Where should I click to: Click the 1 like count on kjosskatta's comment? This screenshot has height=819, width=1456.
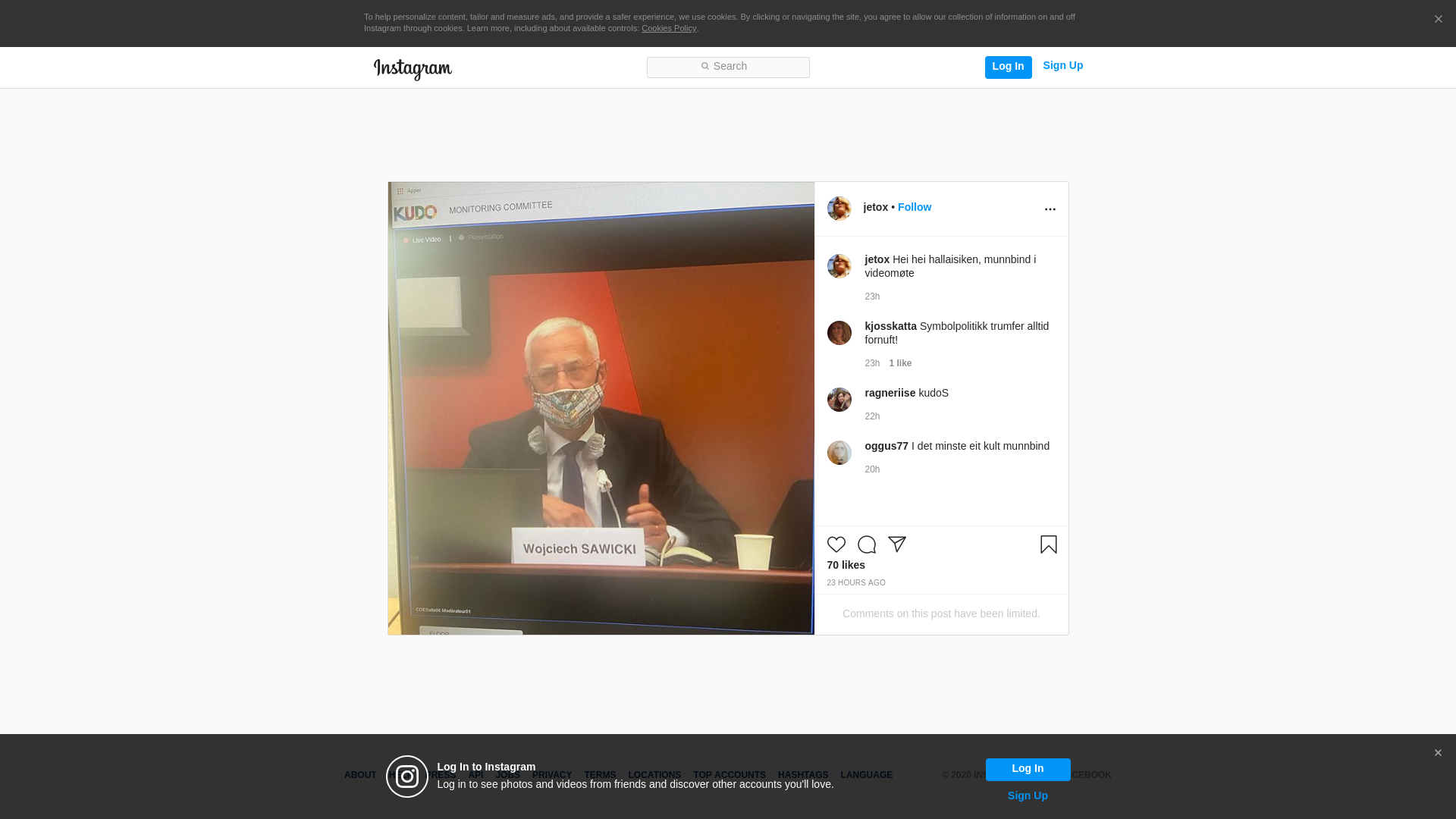pyautogui.click(x=900, y=363)
